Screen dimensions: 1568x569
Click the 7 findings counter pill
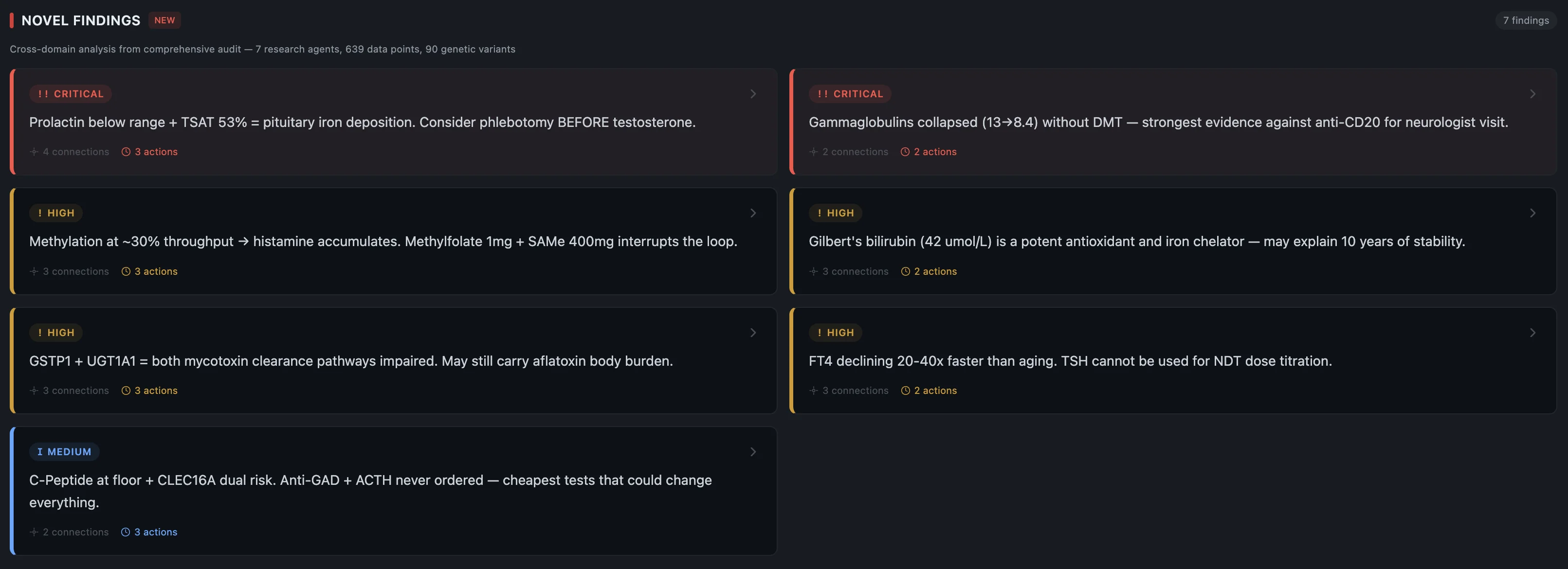[1525, 20]
